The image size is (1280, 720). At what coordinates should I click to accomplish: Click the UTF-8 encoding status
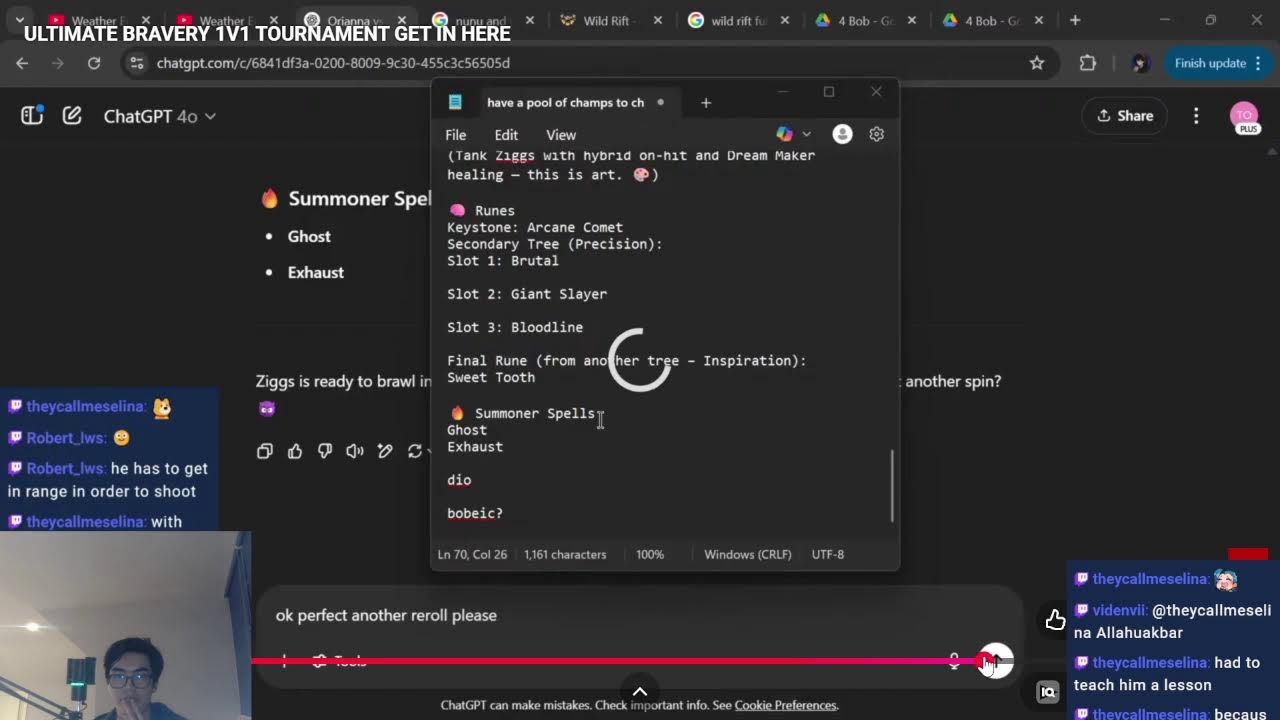828,554
